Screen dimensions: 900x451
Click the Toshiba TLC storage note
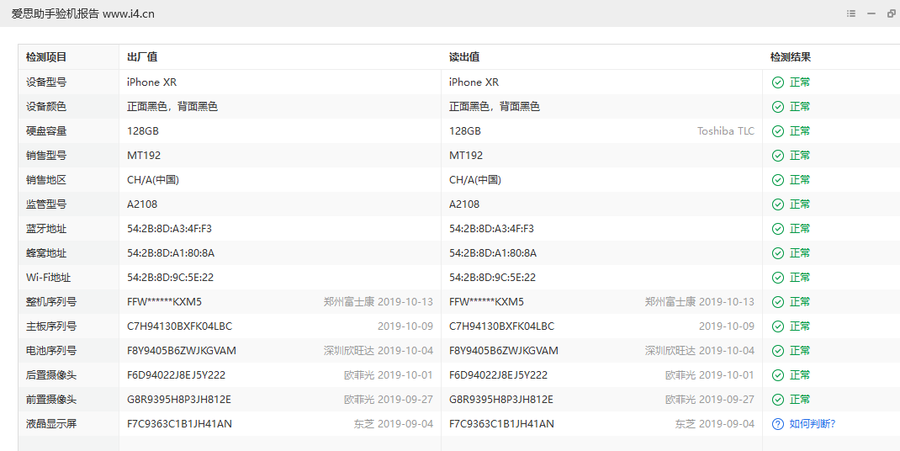pyautogui.click(x=726, y=131)
